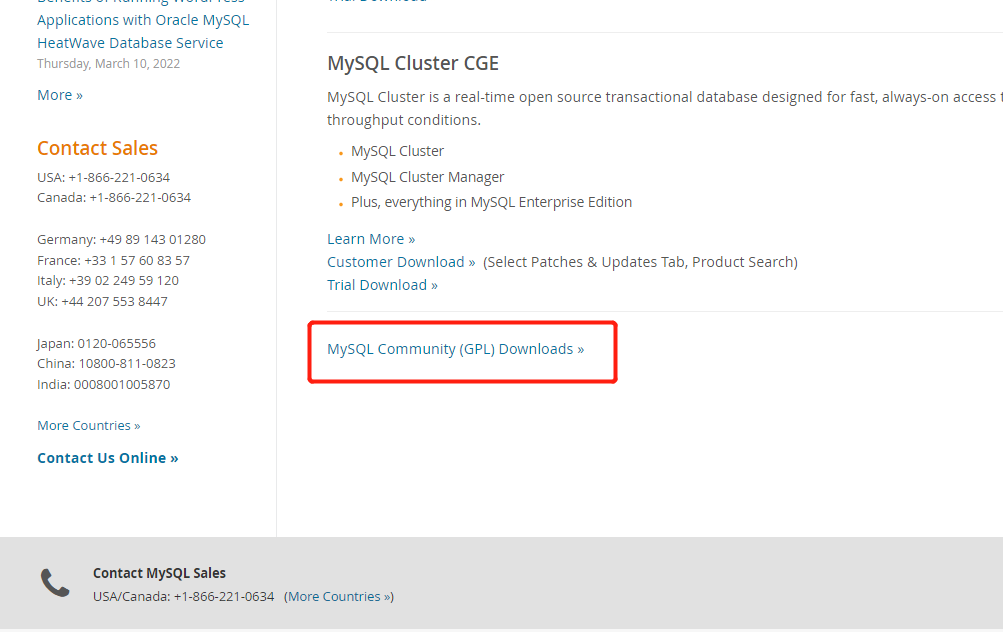The image size is (1003, 632).
Task: Click the Trial Download link under Cluster CGE
Action: click(383, 285)
